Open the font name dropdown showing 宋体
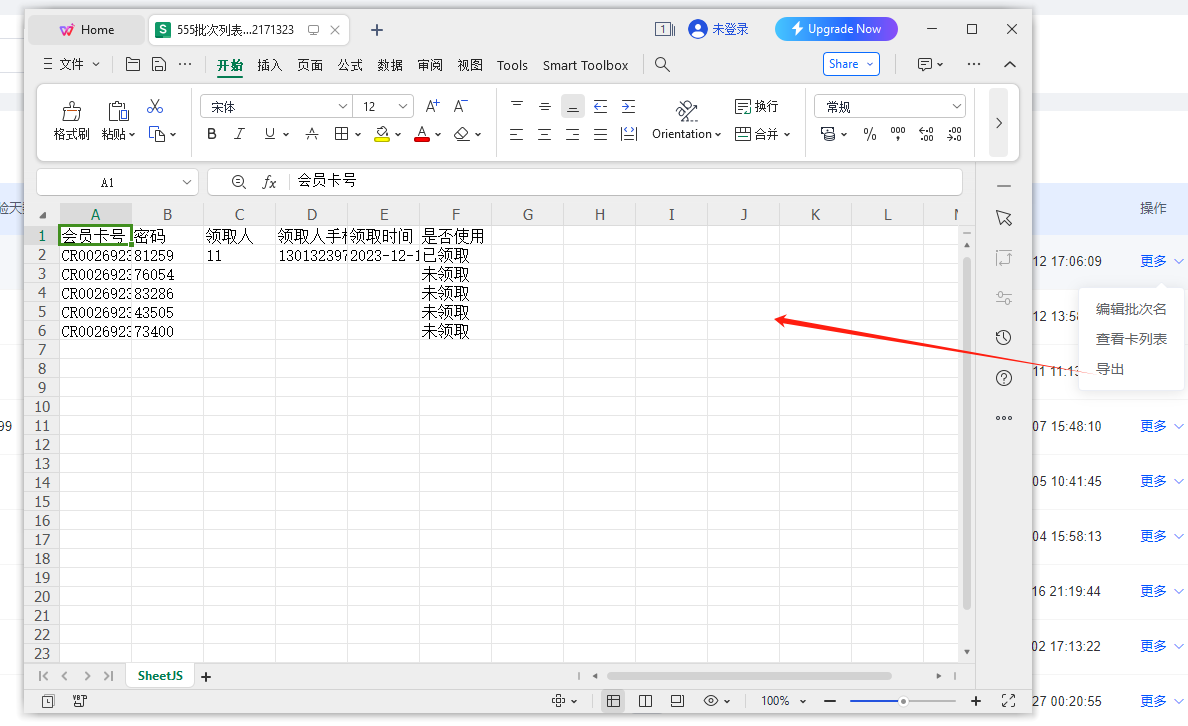 pyautogui.click(x=276, y=107)
